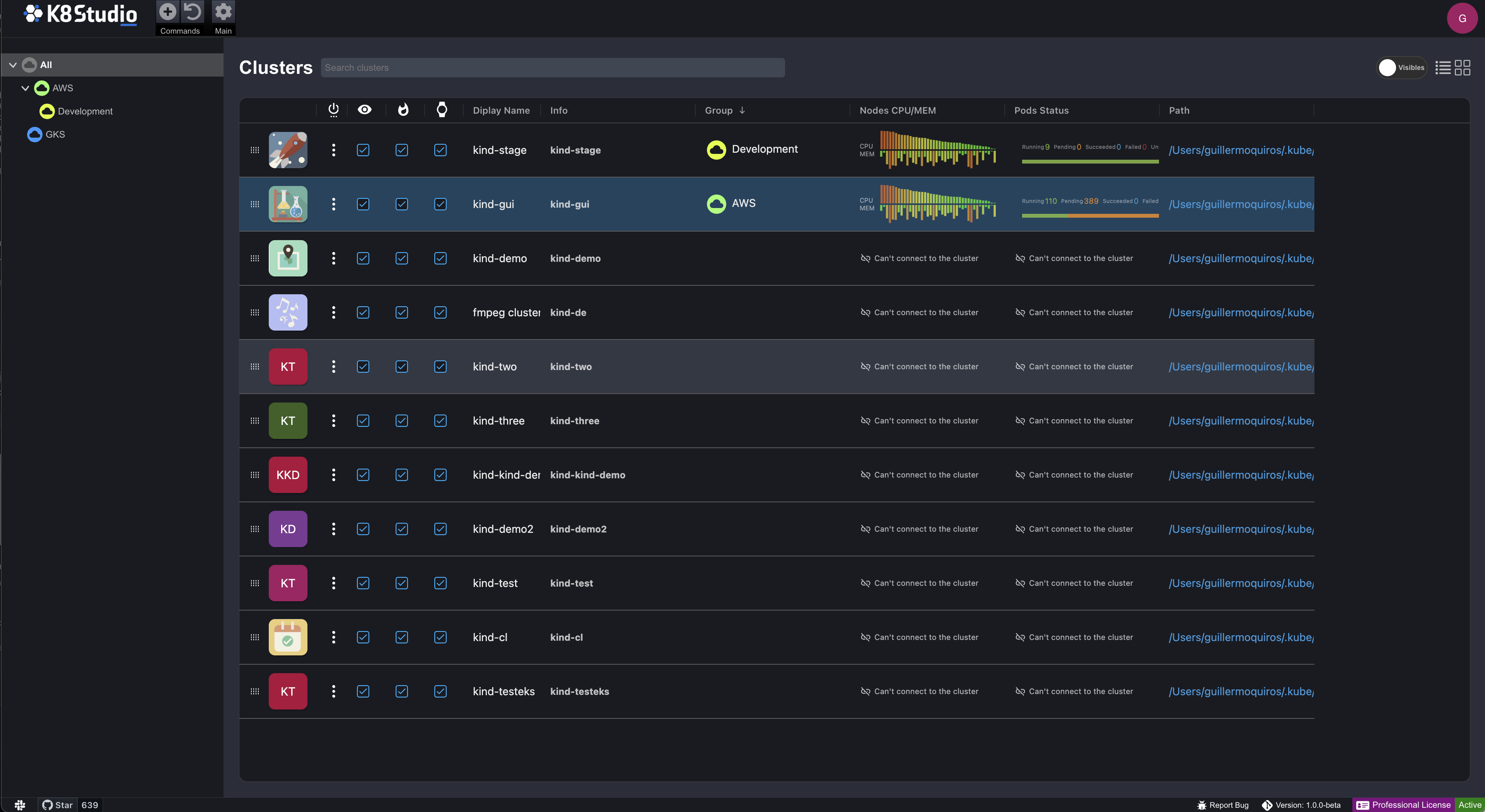1485x812 pixels.
Task: Toggle the eye visibility icon for kind-stage
Action: pos(363,149)
